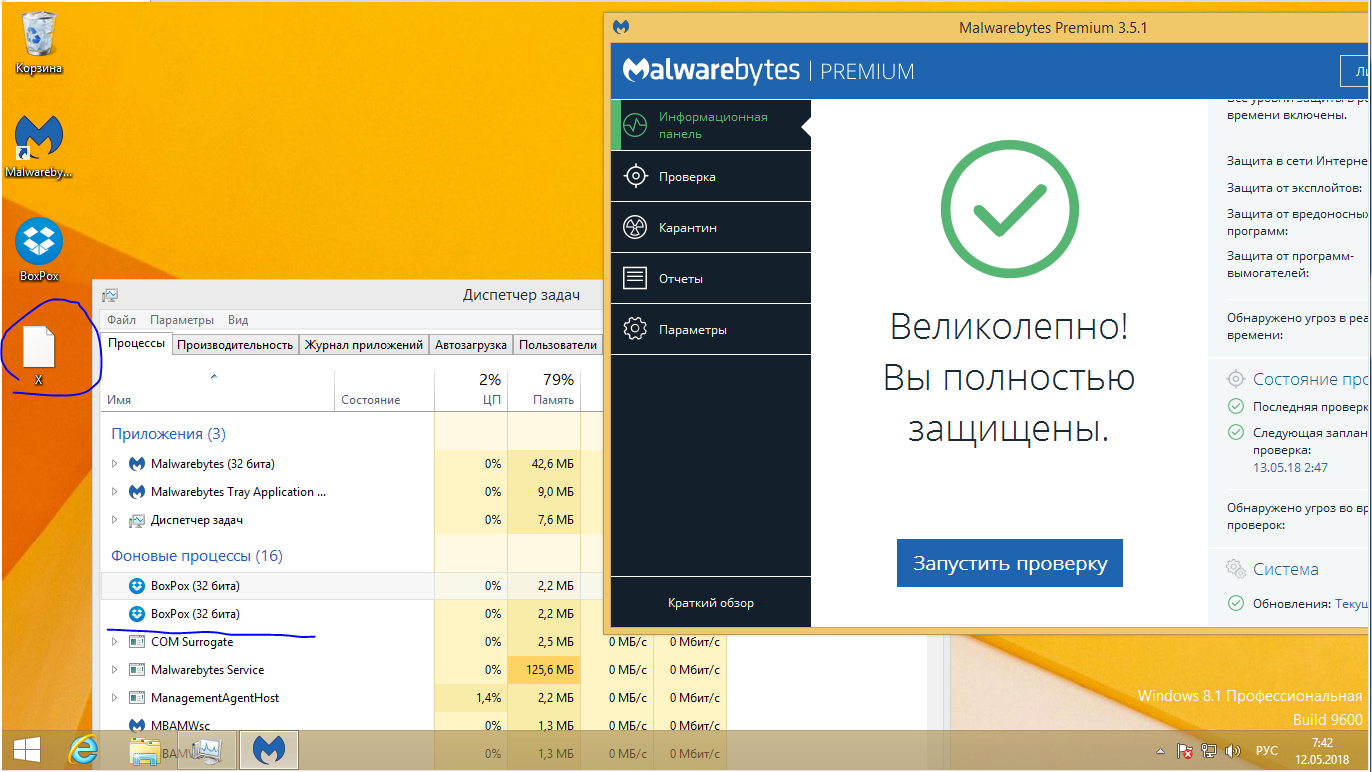Sort processes by the Состояние column header
The height and width of the screenshot is (772, 1372).
point(384,390)
